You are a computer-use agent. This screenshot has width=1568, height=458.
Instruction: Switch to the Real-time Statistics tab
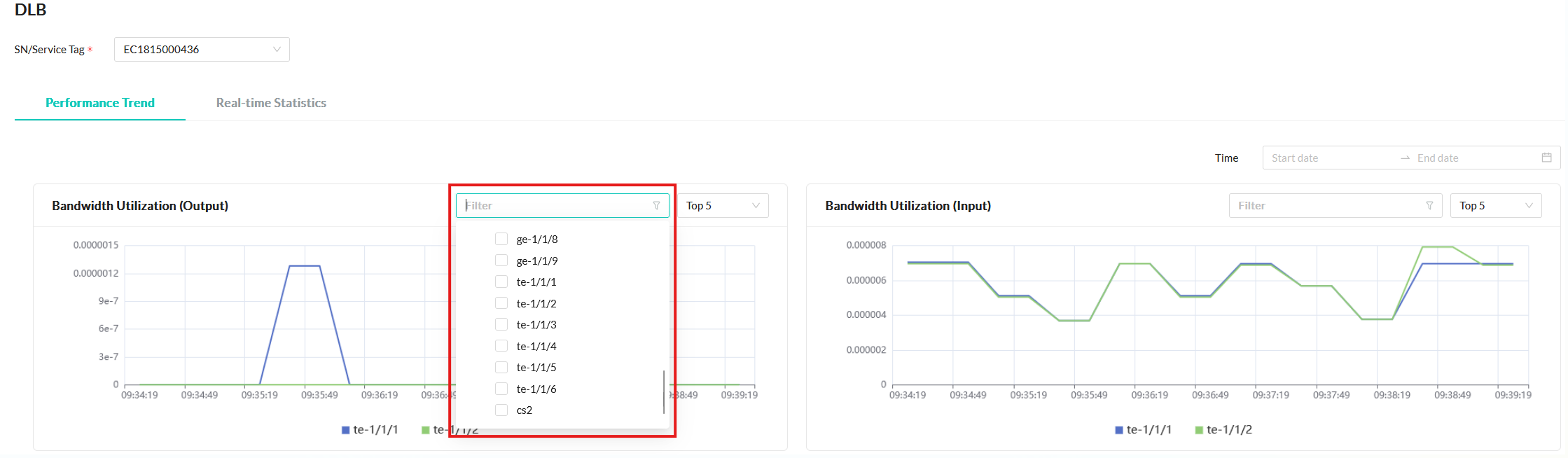271,103
